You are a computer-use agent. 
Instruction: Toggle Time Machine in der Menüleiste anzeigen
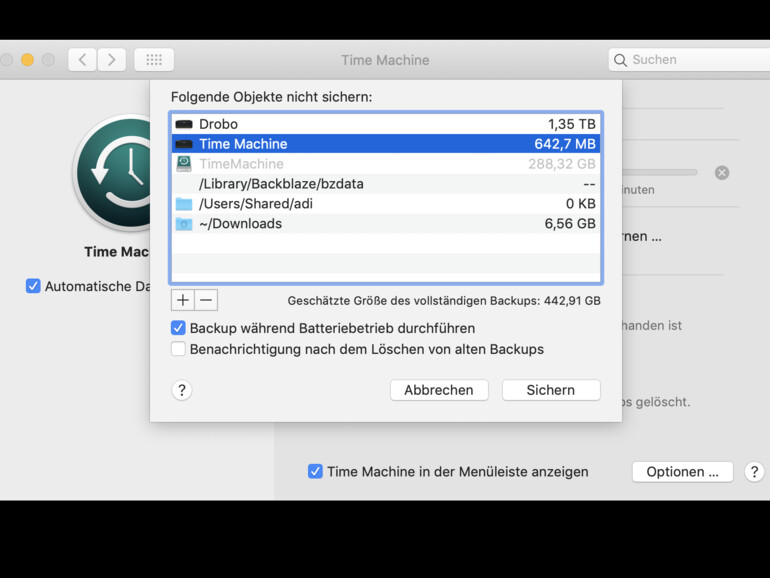[x=315, y=471]
